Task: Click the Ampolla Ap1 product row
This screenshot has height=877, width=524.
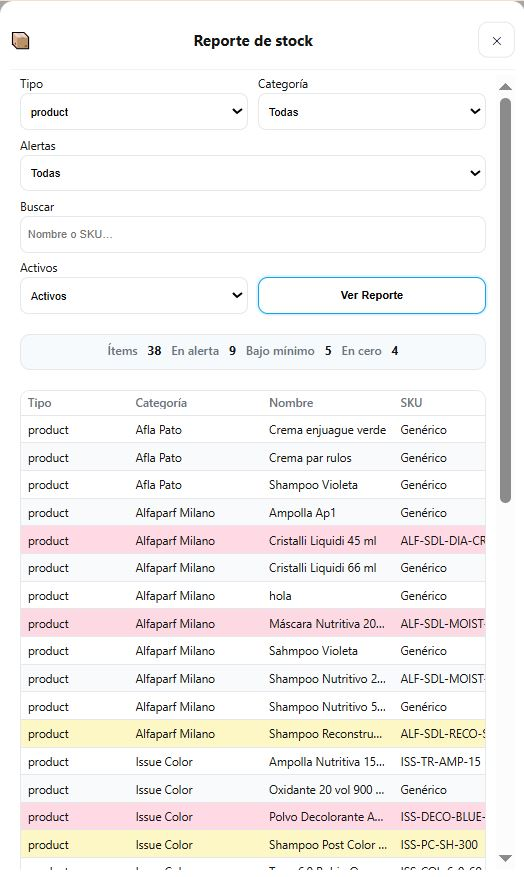Action: 253,513
